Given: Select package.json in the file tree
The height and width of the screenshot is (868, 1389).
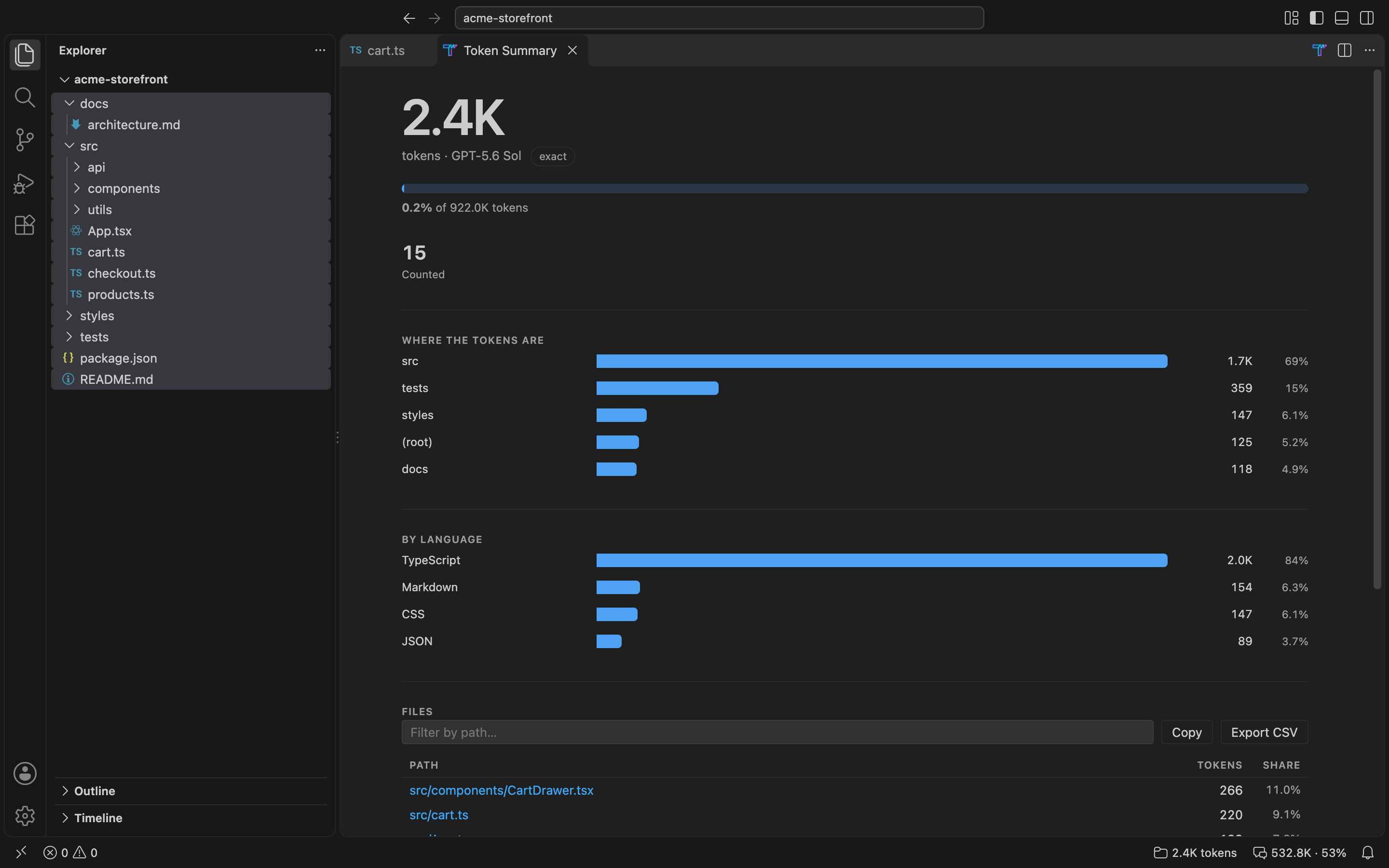Looking at the screenshot, I should click(191, 358).
